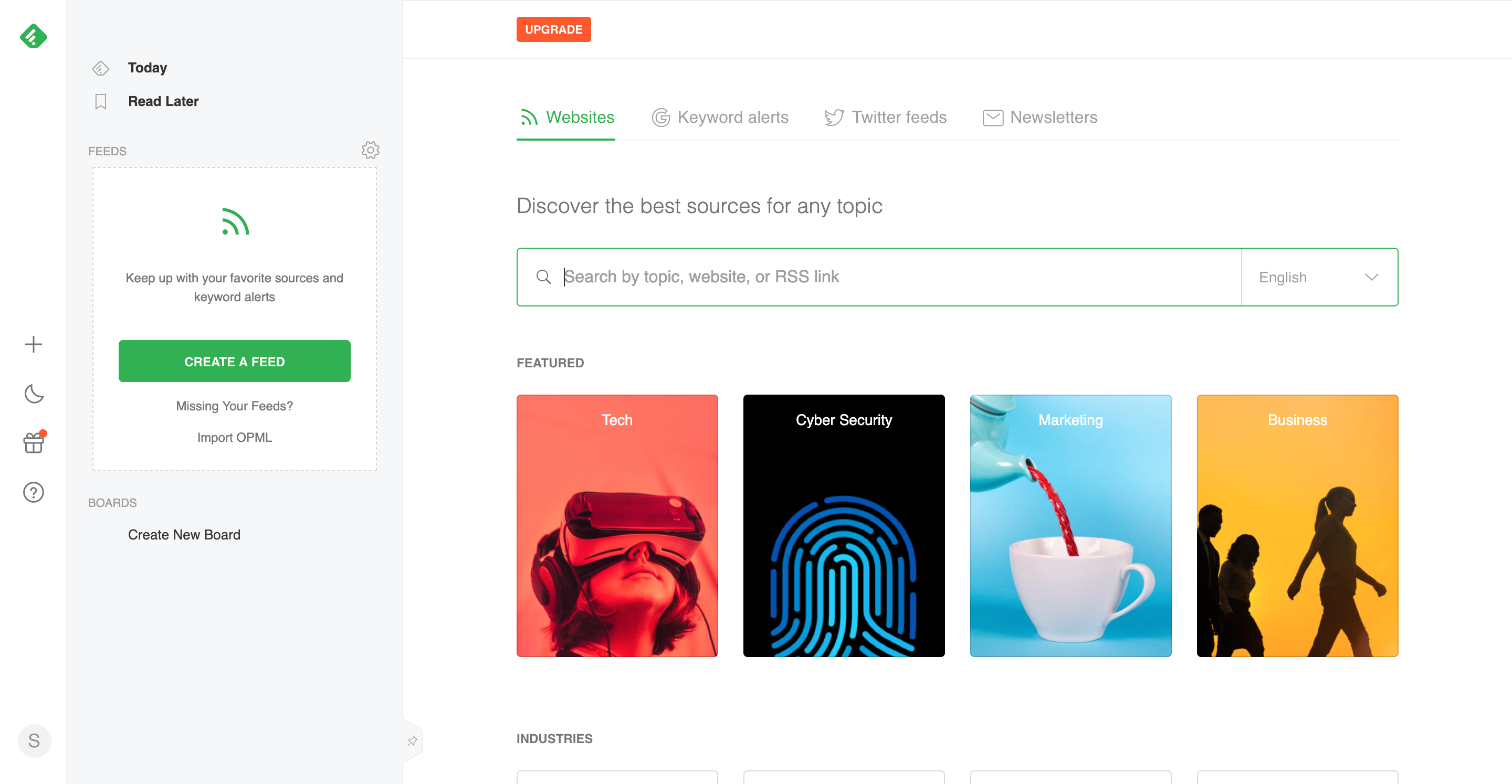Click the help question mark icon

point(33,492)
